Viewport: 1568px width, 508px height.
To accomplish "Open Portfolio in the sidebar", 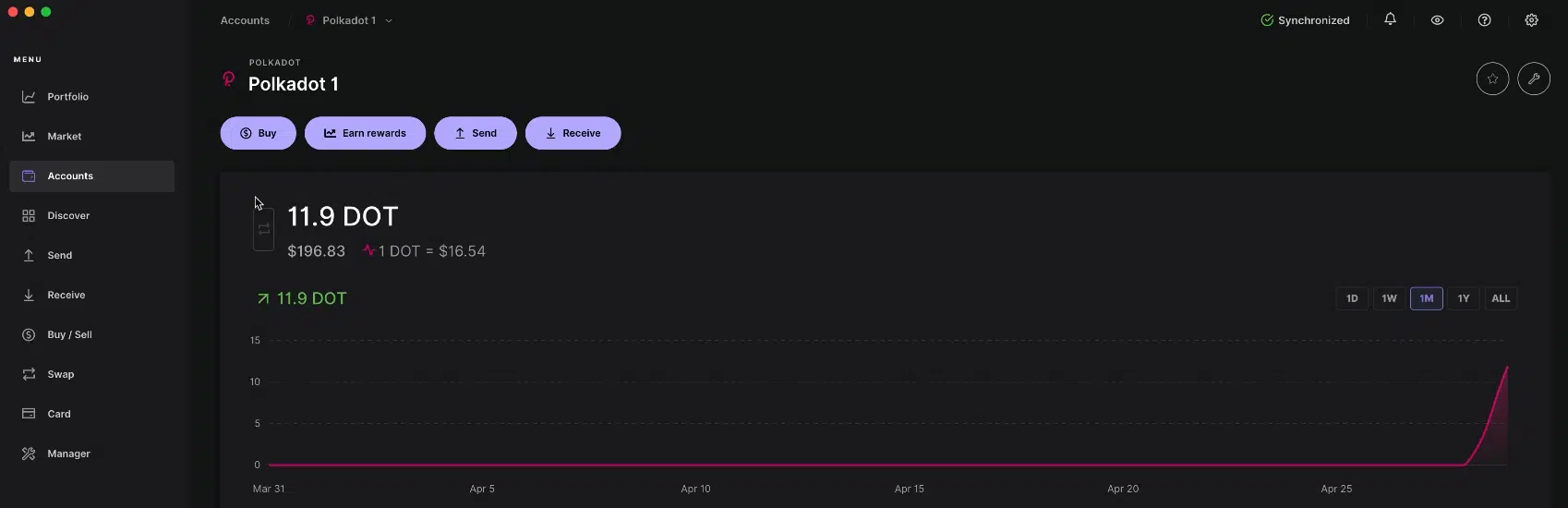I will pyautogui.click(x=91, y=97).
